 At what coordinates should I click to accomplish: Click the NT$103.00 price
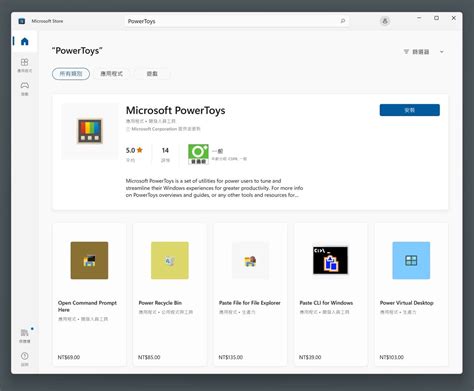tap(392, 357)
